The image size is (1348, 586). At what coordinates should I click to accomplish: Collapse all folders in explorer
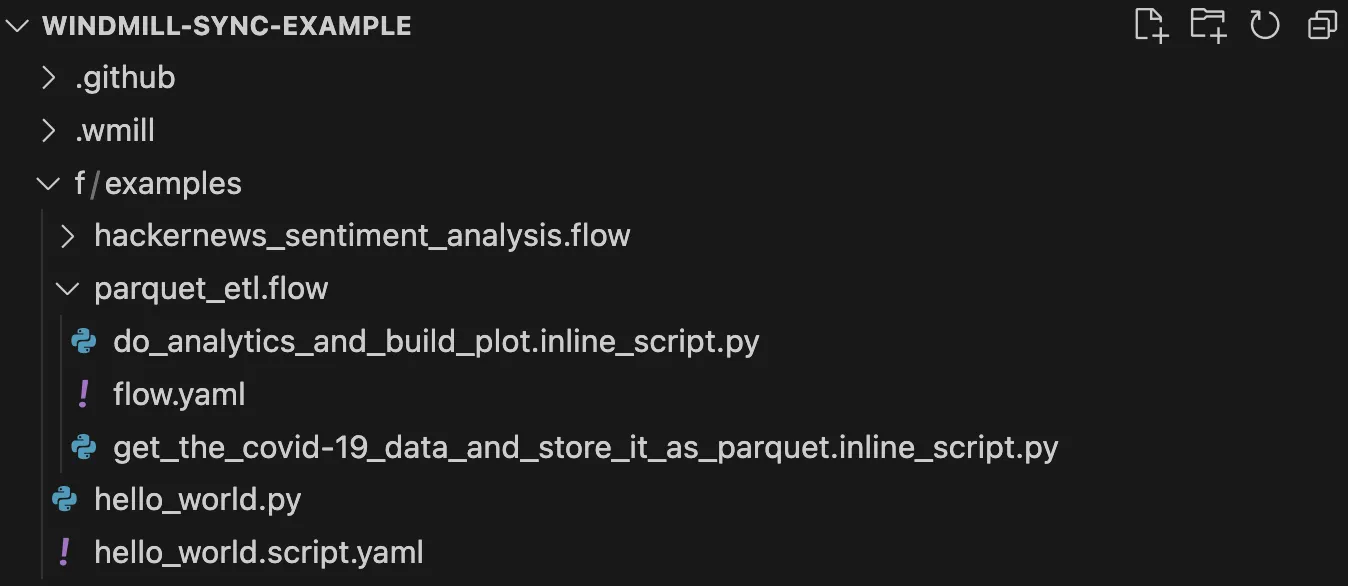click(1322, 25)
